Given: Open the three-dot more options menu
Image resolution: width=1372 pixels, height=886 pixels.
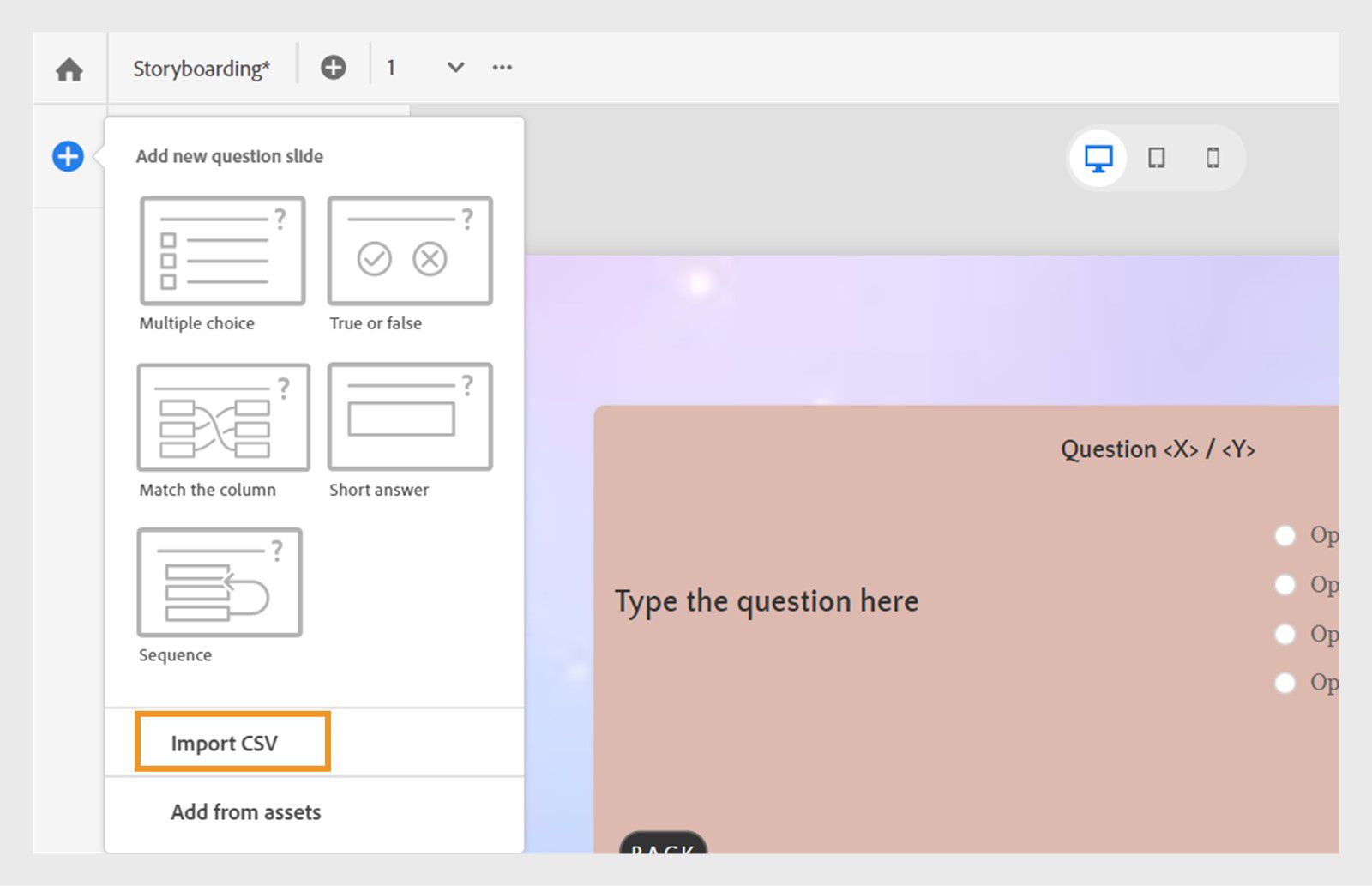Looking at the screenshot, I should click(x=502, y=67).
